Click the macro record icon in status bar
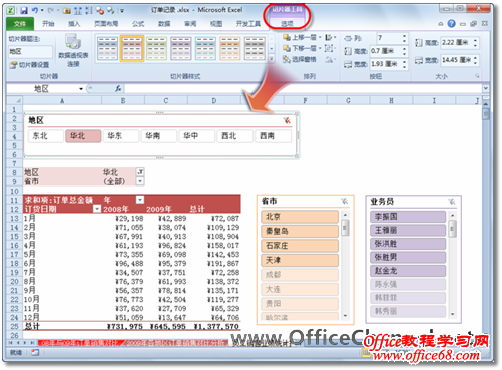This screenshot has width=502, height=370. 35,352
